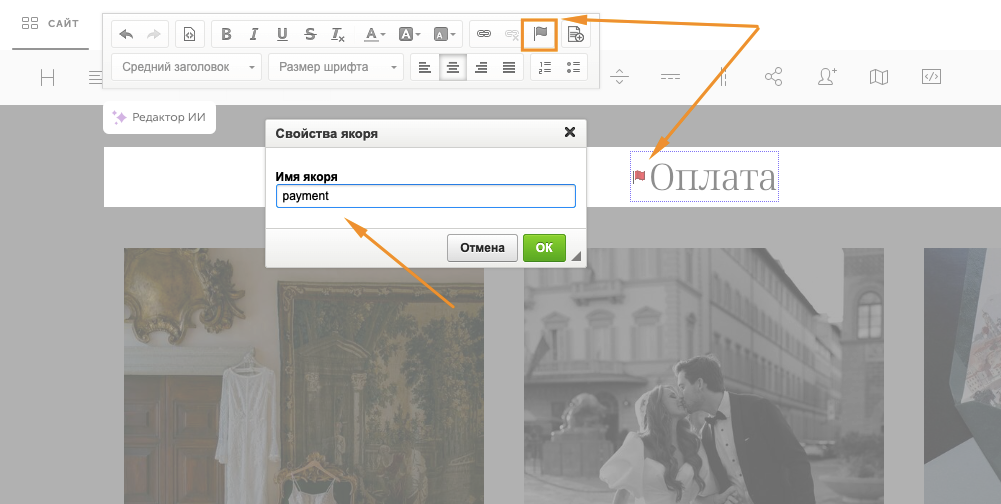
Task: Open the Средний заголовок style dropdown
Action: click(x=186, y=67)
